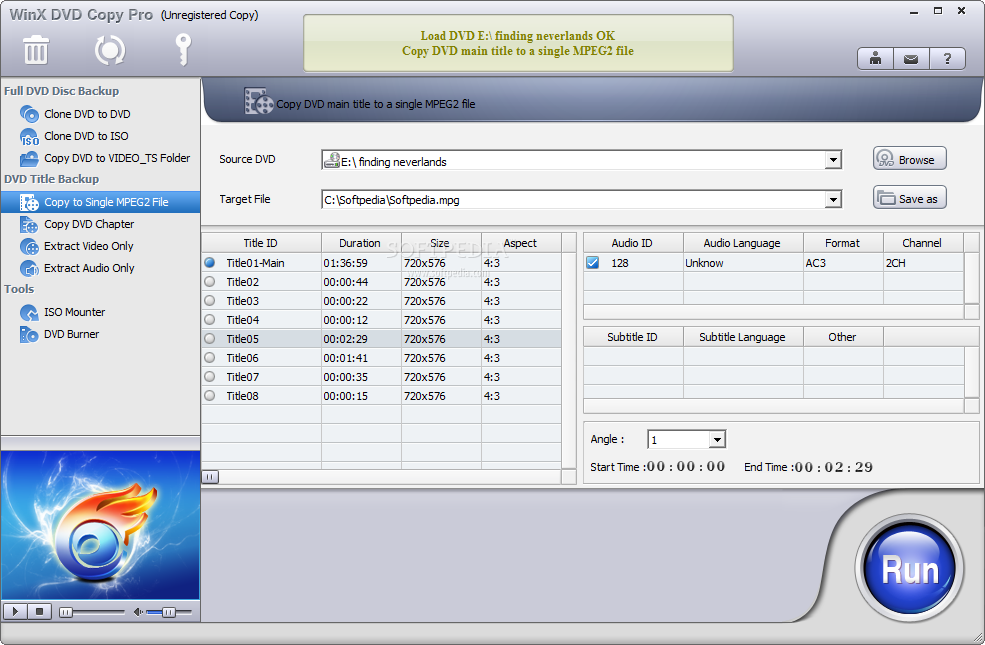Image resolution: width=985 pixels, height=645 pixels.
Task: Click the trash can delete icon
Action: tap(36, 50)
